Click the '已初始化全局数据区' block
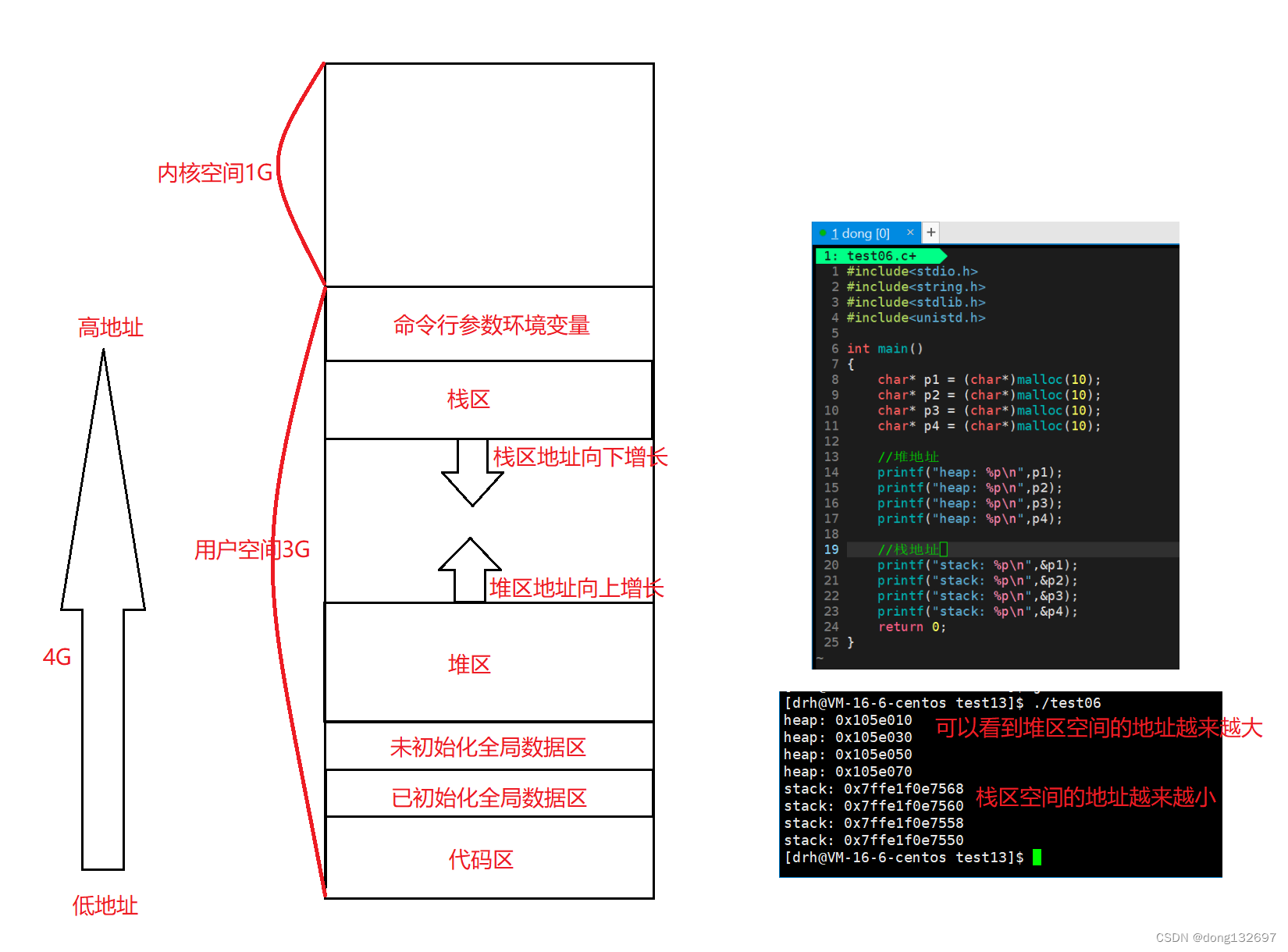 click(489, 794)
